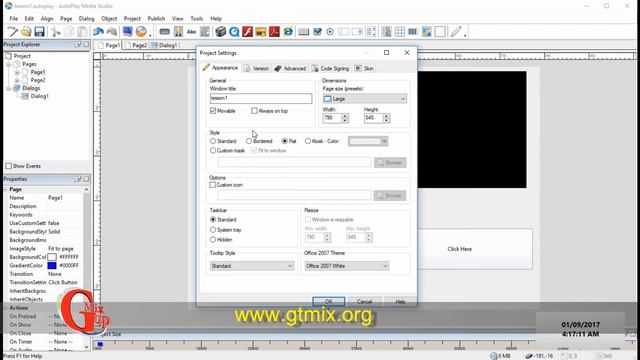Click the Cut scissors icon in toolbar
Viewport: 640px width, 360px height.
point(56,31)
